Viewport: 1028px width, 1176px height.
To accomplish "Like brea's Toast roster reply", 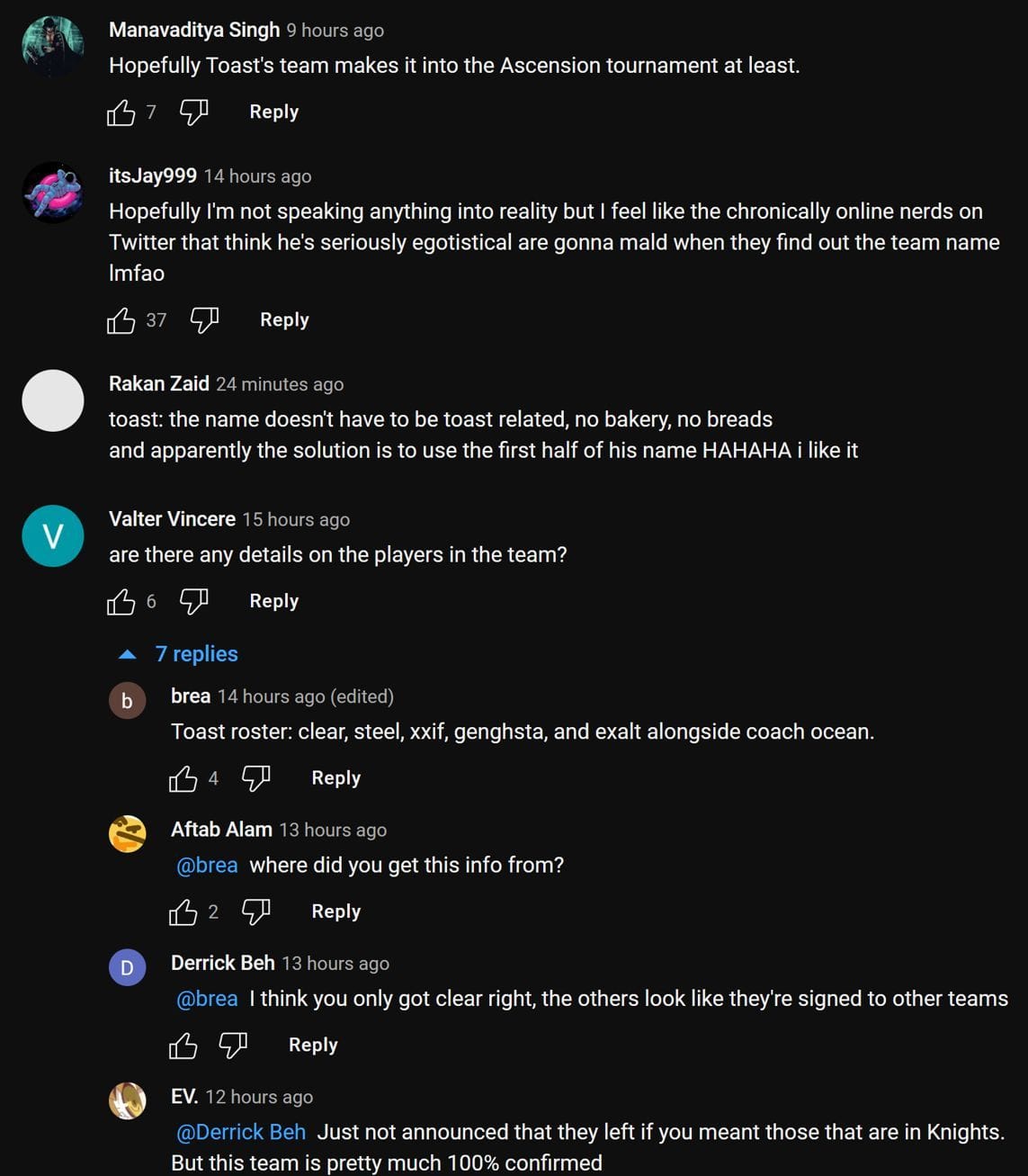I will point(183,778).
